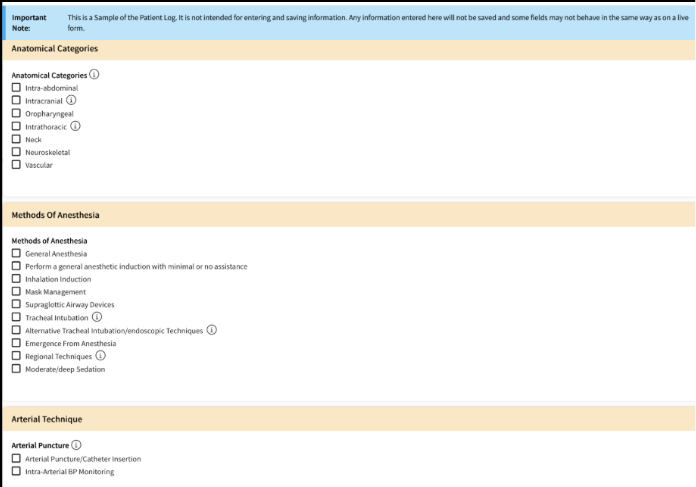The width and height of the screenshot is (696, 487).
Task: Tick general anesthetic induction with minimal assistance checkbox
Action: point(16,266)
